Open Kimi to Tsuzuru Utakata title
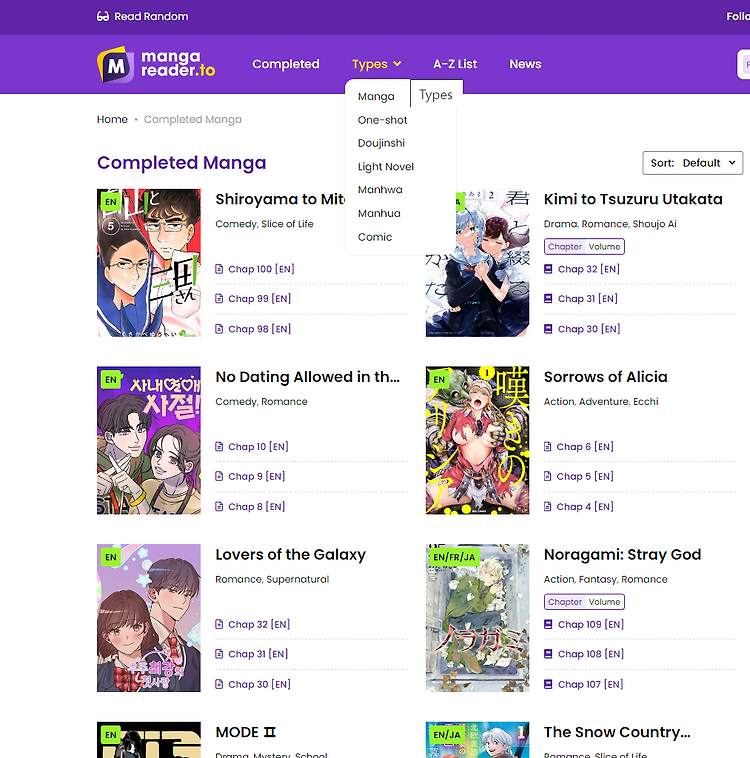This screenshot has width=750, height=758. 633,199
